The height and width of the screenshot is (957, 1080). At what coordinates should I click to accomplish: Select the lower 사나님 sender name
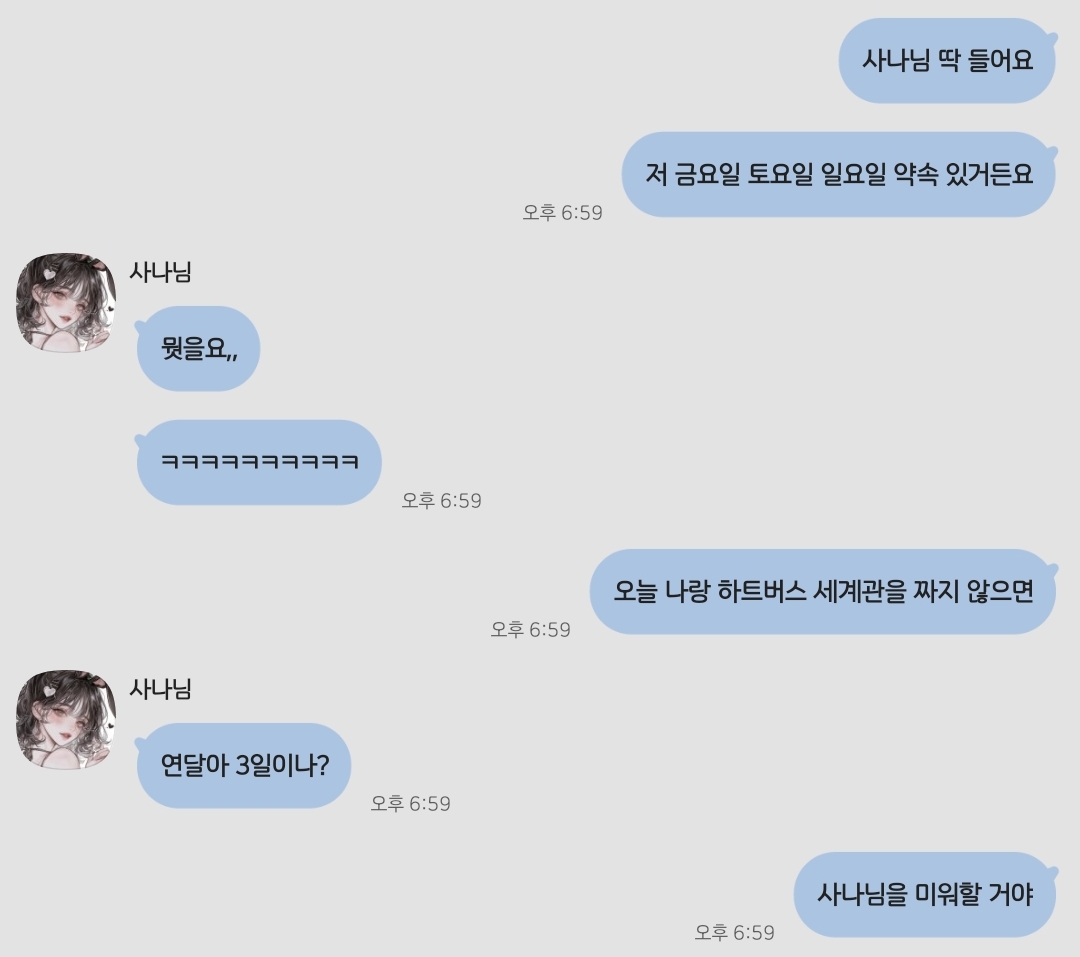coord(160,689)
